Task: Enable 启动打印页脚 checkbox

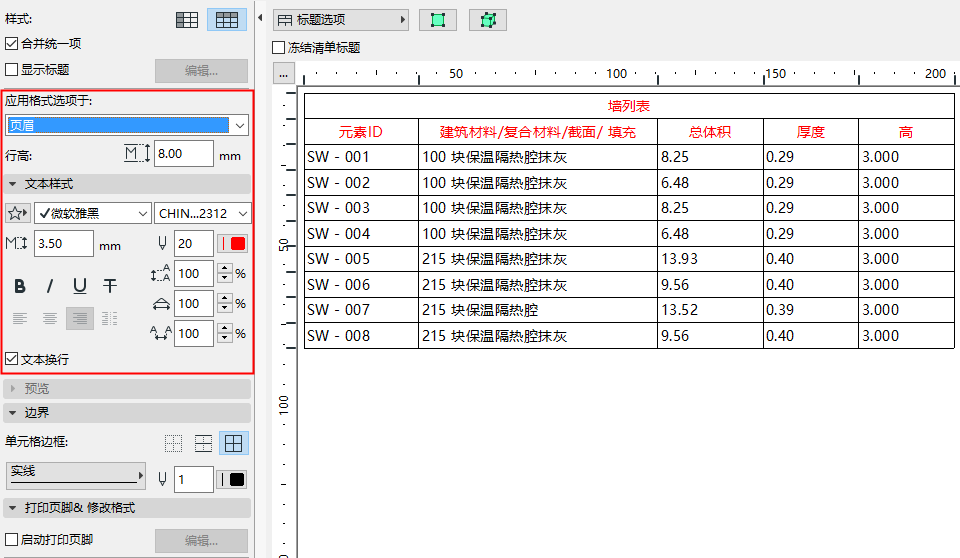Action: [11, 540]
